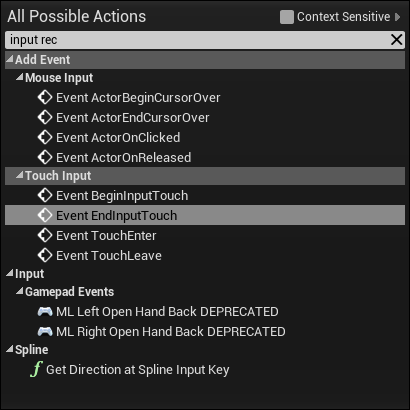Click the event icon beside Event BeginInputTouch
Screen dimensions: 410x410
pyautogui.click(x=45, y=196)
